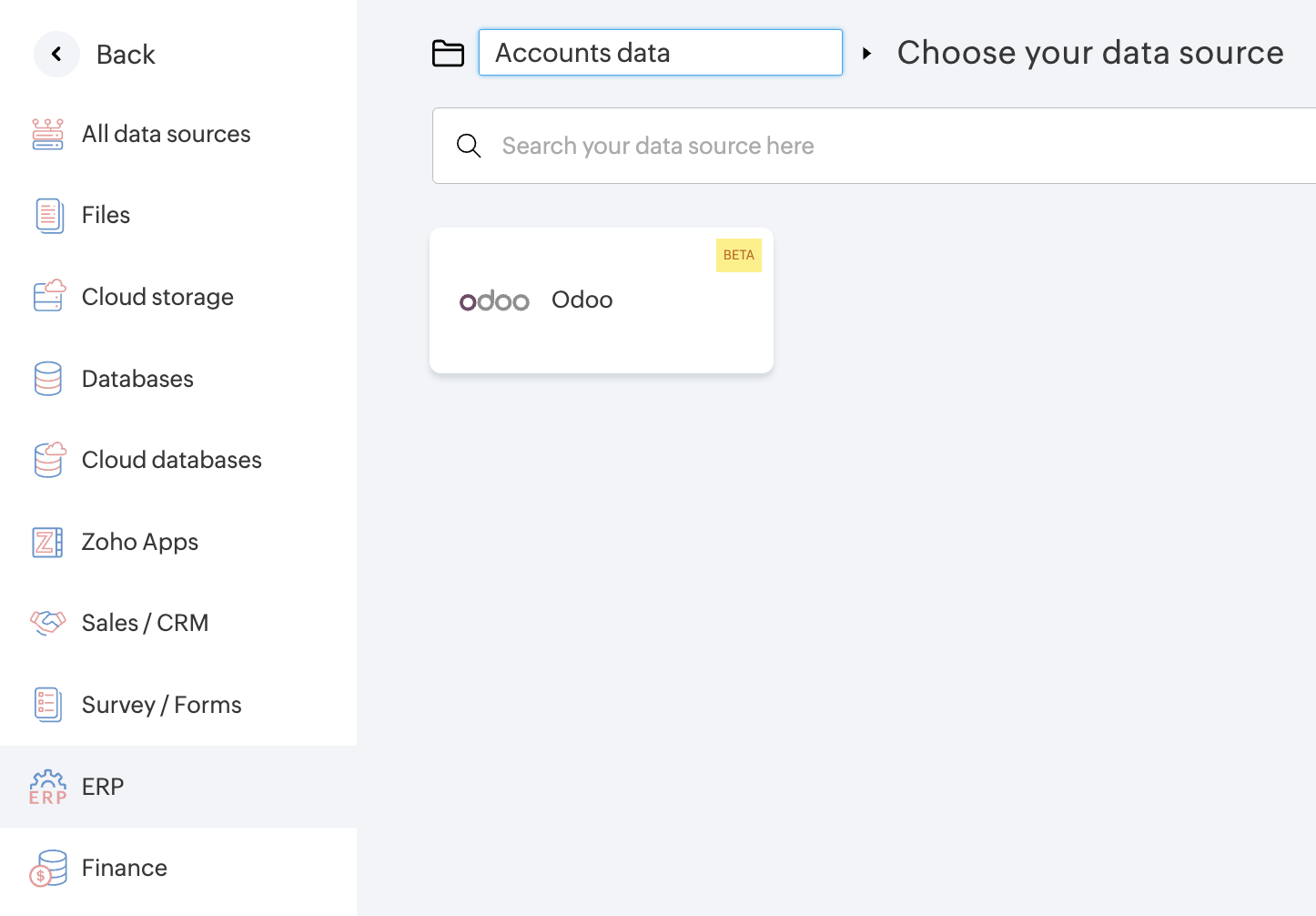Select the Odoo data source card
This screenshot has width=1316, height=916.
coord(601,300)
